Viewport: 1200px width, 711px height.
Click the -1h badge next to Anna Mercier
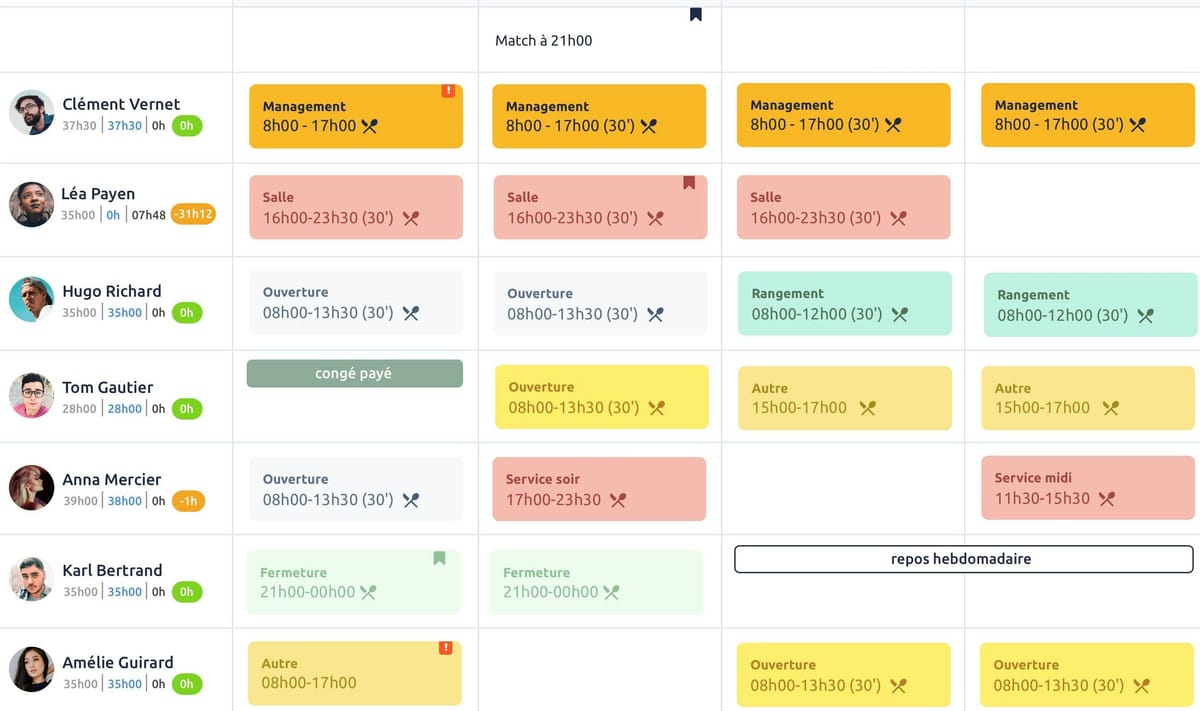point(188,500)
